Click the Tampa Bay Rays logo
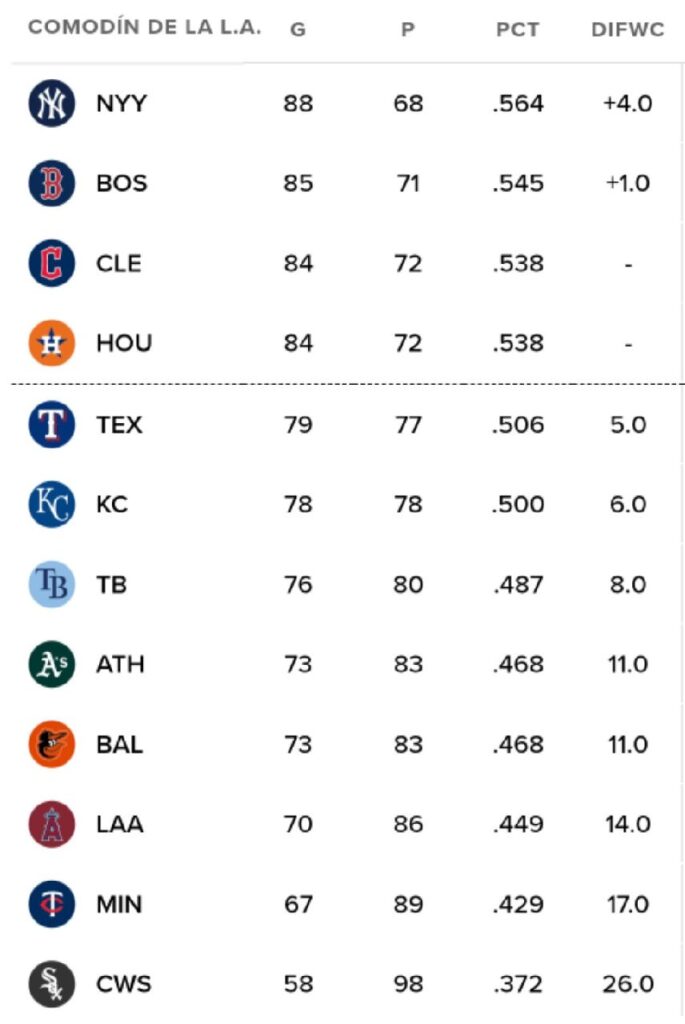Screen dimensions: 685x1024 [52, 585]
